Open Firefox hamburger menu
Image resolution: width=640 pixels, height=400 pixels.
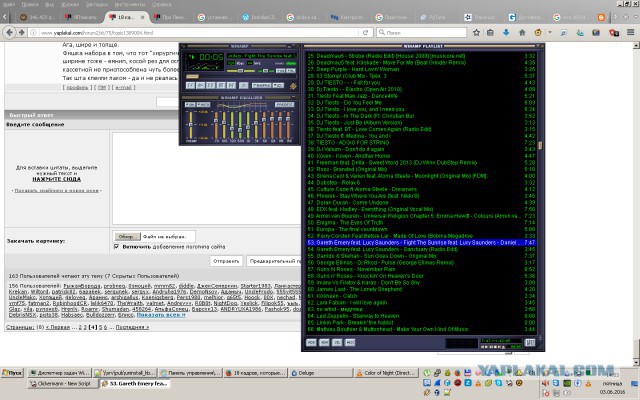click(631, 32)
